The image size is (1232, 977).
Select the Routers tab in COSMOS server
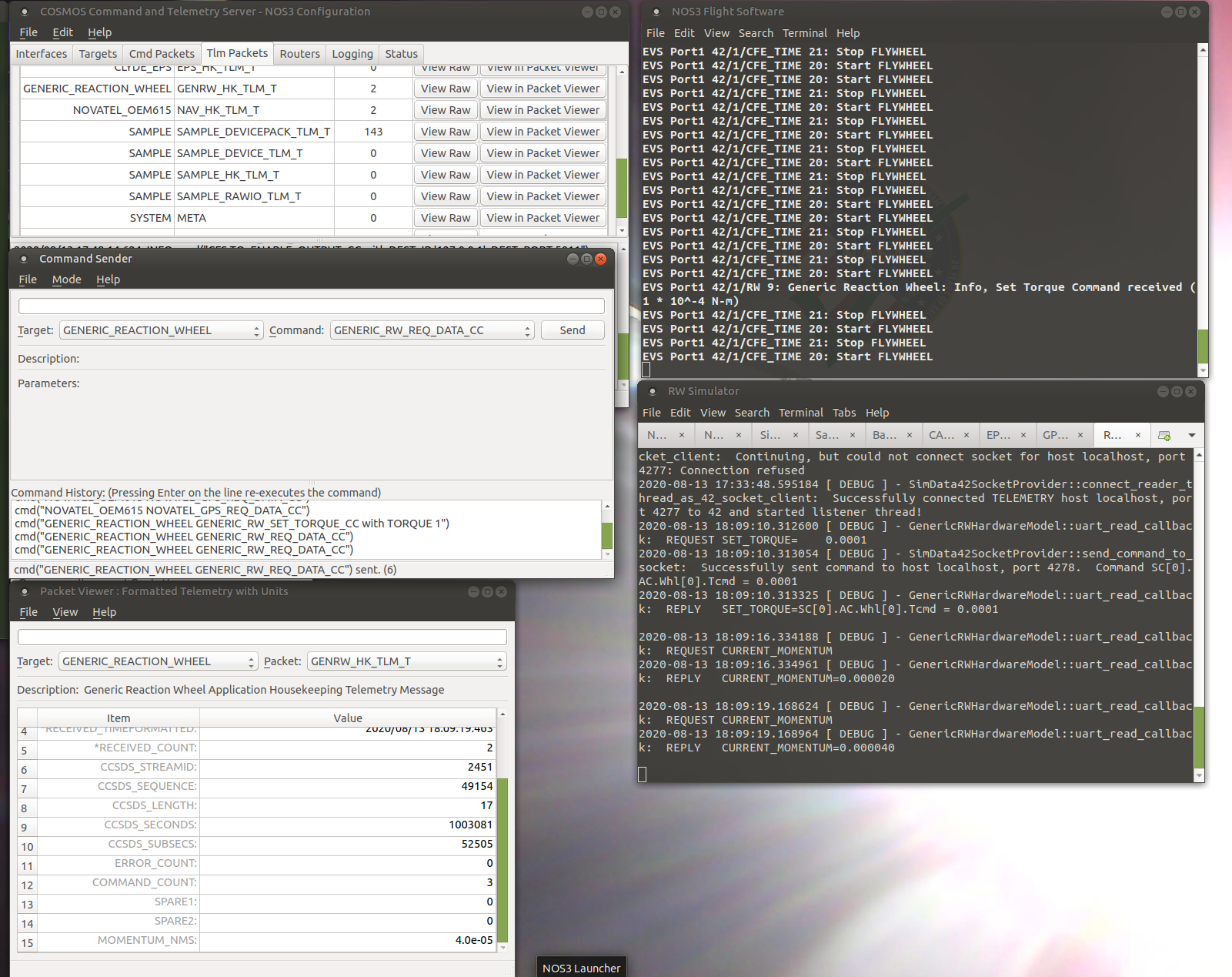(299, 53)
